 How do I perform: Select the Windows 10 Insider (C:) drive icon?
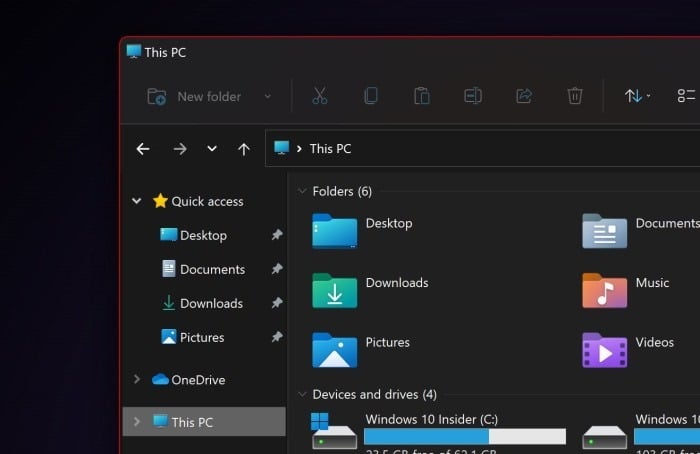point(334,431)
